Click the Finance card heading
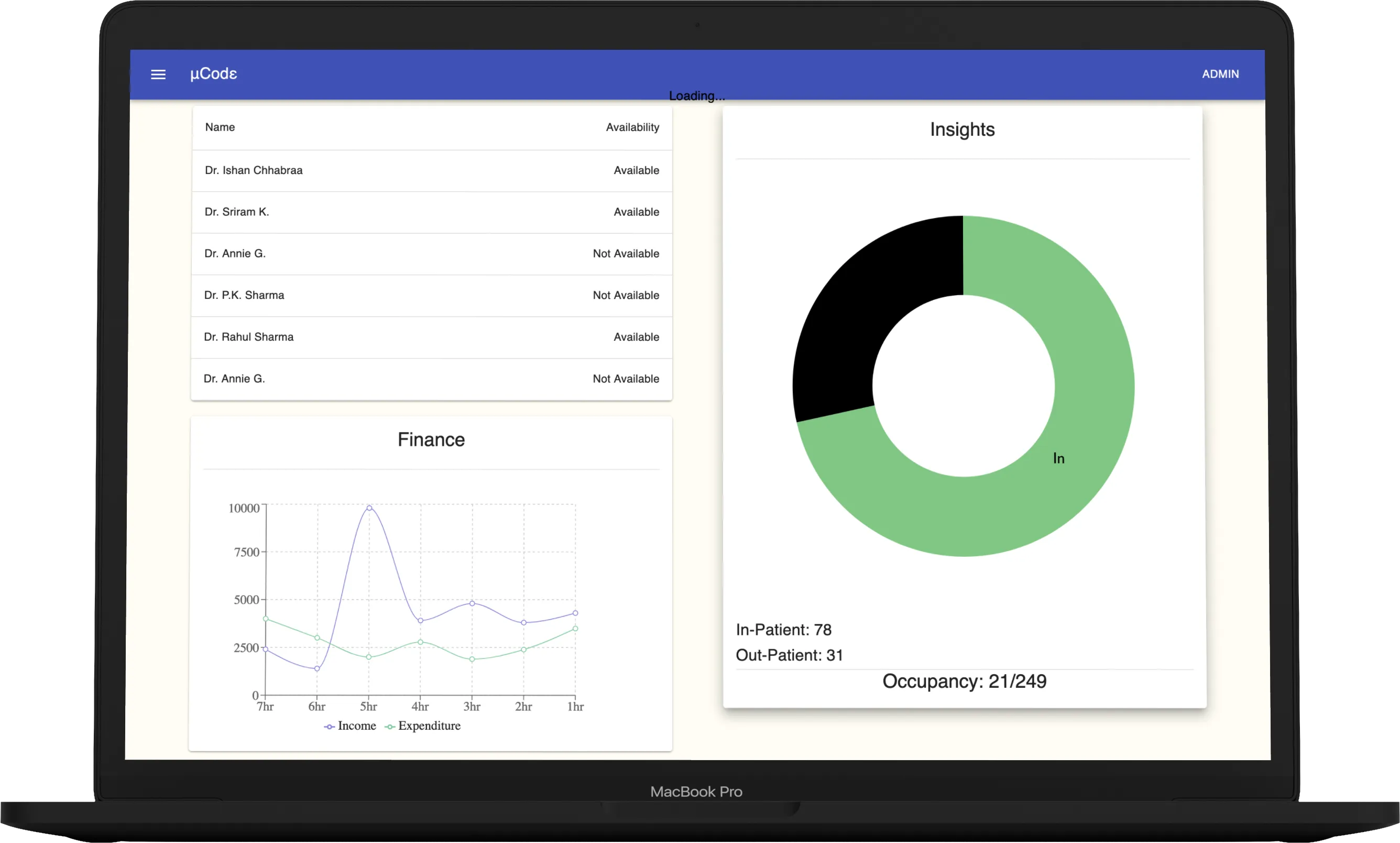Screen dimensions: 1400x843 coord(431,440)
